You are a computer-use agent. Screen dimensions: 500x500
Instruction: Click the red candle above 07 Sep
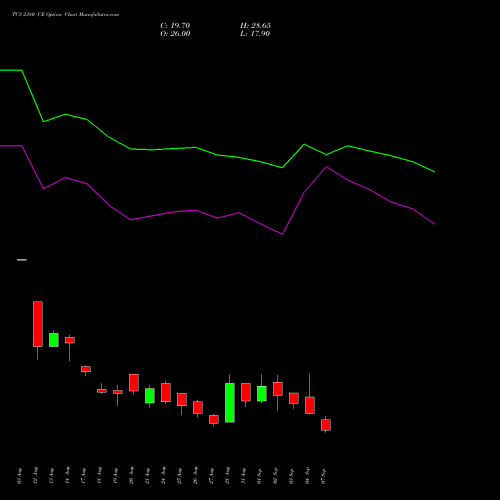click(x=326, y=425)
